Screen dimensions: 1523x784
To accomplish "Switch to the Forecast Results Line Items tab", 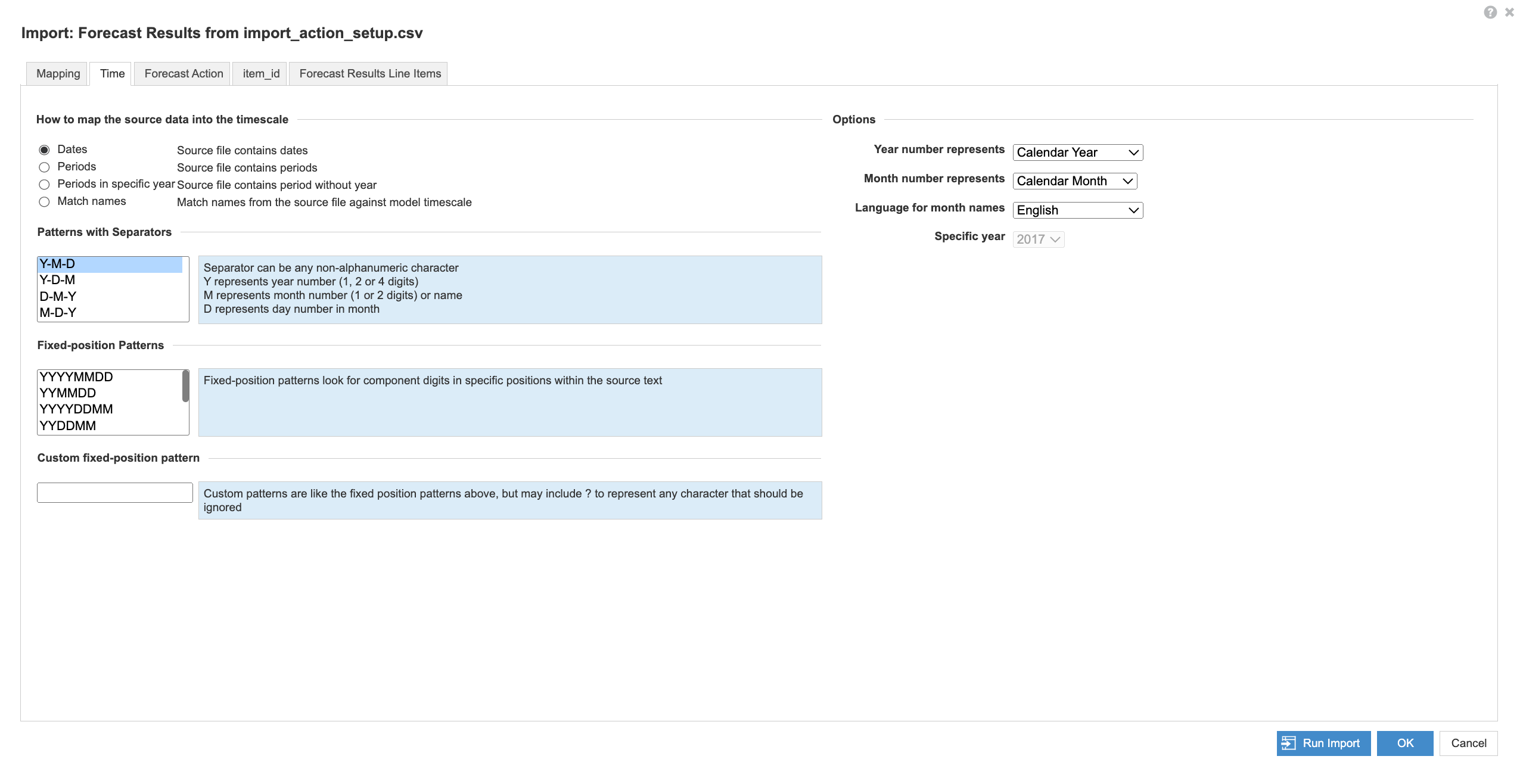I will 370,73.
